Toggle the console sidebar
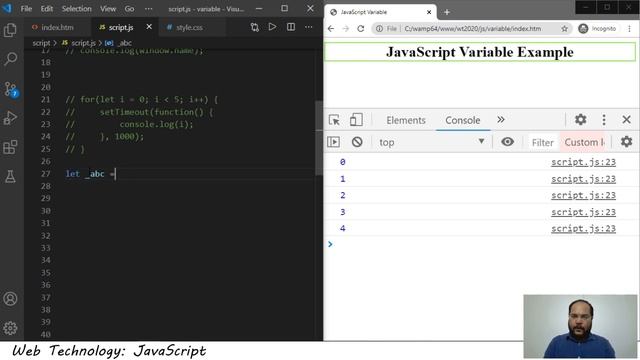The height and width of the screenshot is (360, 640). [x=333, y=142]
